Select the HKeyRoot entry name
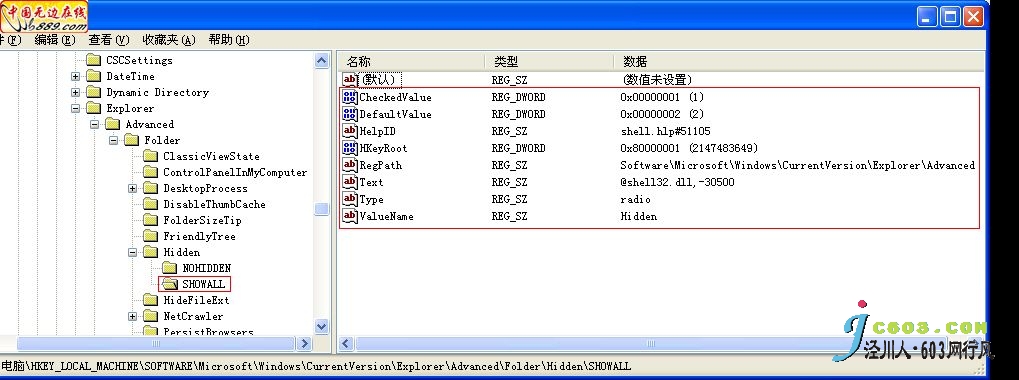Image resolution: width=1019 pixels, height=380 pixels. [x=383, y=148]
